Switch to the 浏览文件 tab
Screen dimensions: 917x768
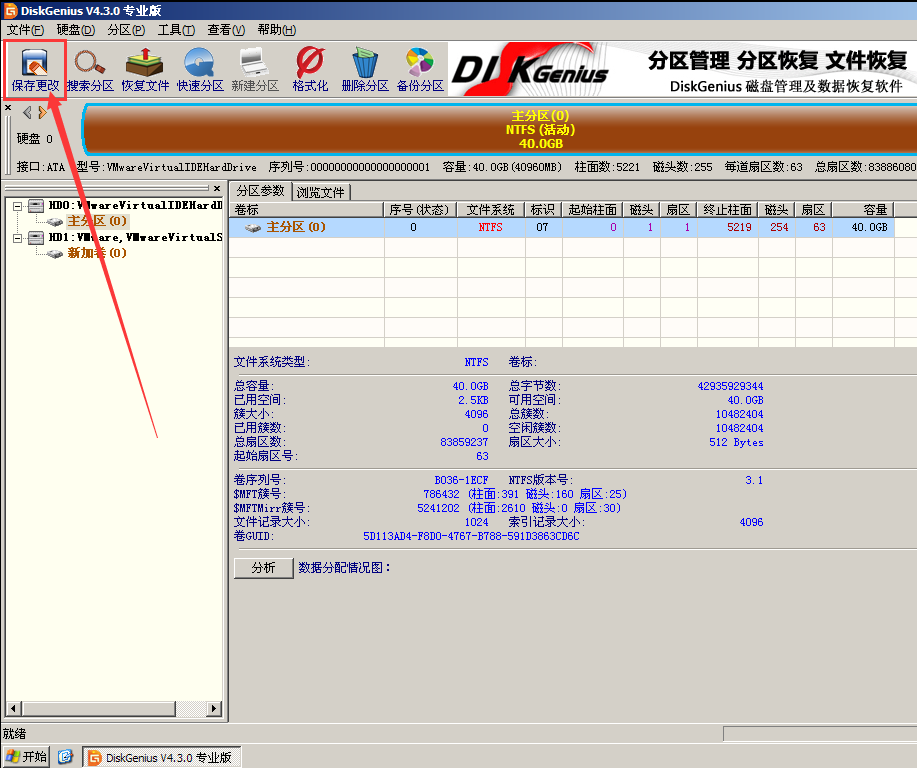(321, 192)
